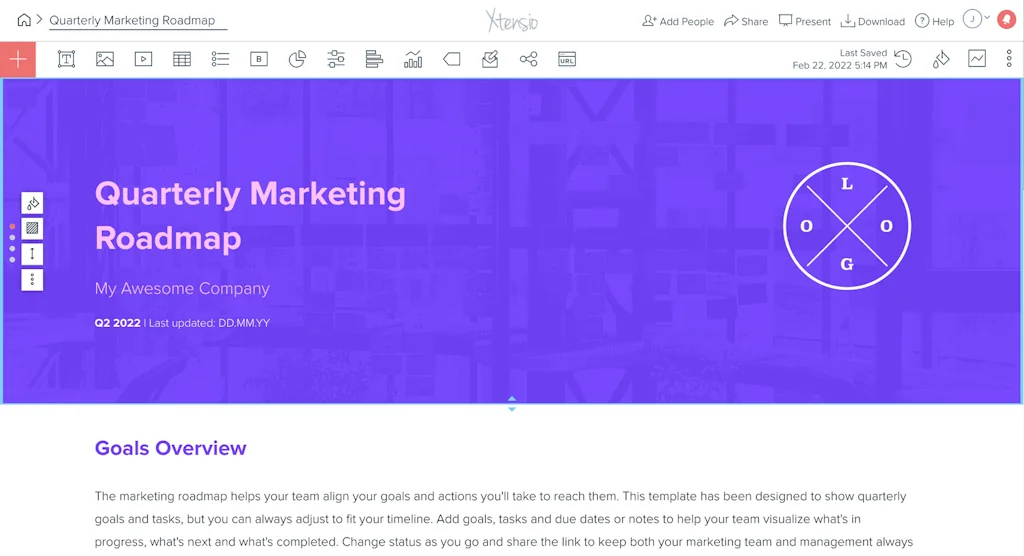Add the social share links module
The height and width of the screenshot is (556, 1024).
pos(529,60)
